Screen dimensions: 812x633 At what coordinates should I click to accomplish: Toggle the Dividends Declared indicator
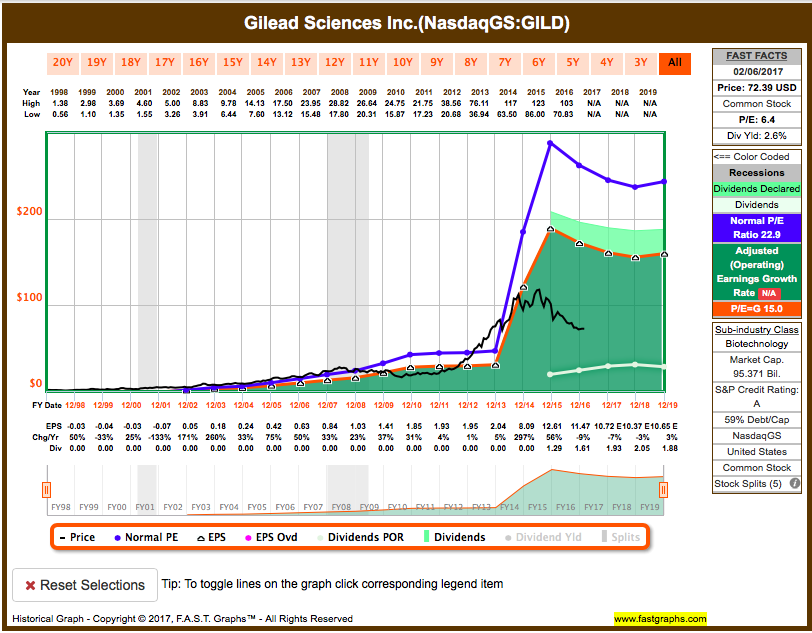tap(756, 188)
